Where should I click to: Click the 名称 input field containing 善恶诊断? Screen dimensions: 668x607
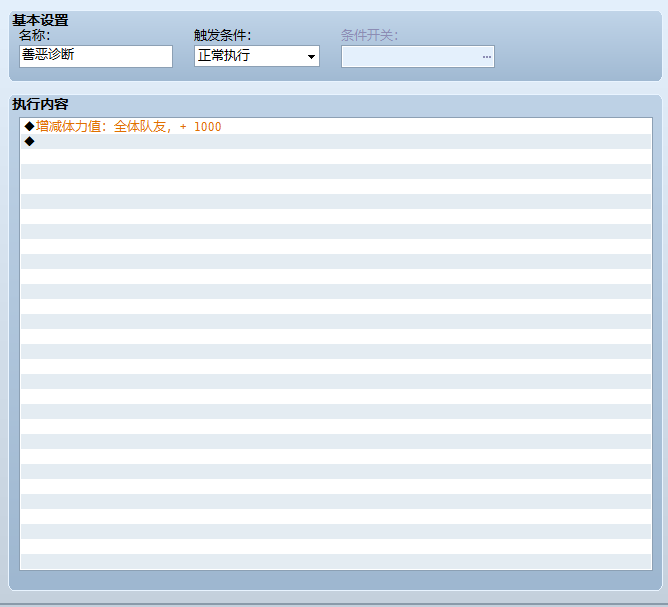(96, 56)
